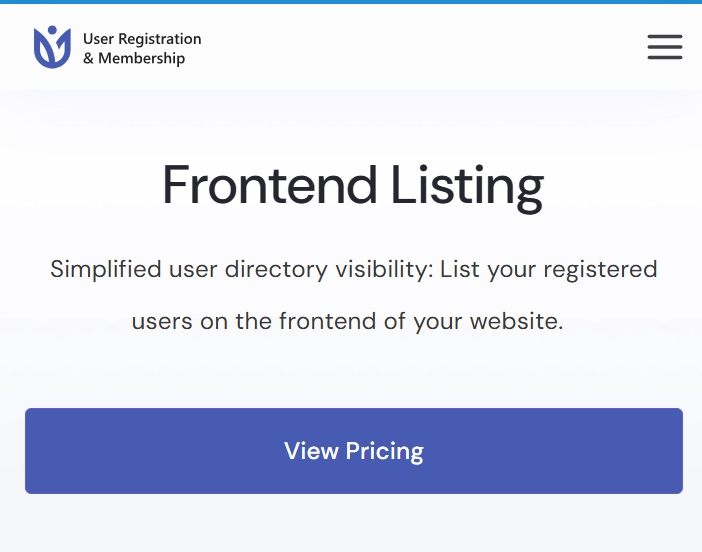
Task: Click the word "Frontend" in heading
Action: point(270,185)
